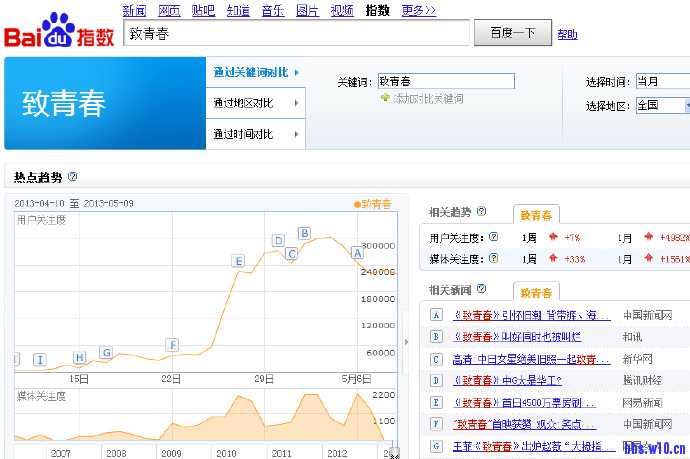The image size is (690, 459).
Task: Click the B badge in related news list
Action: click(436, 337)
